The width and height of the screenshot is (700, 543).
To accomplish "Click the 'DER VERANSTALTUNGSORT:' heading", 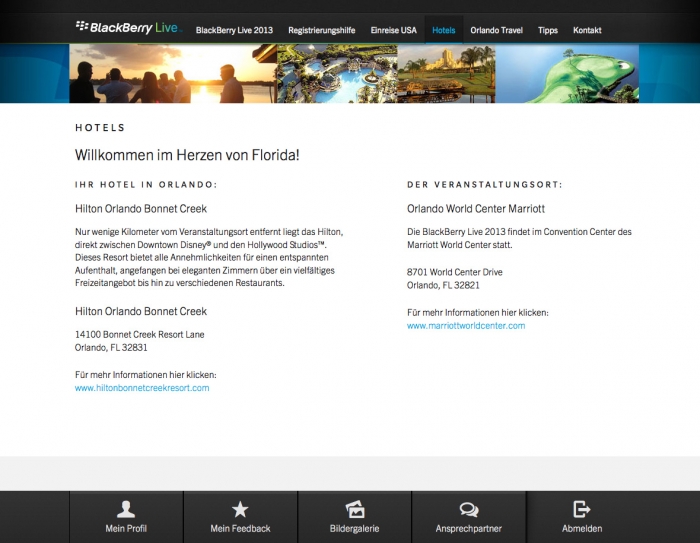I will point(485,184).
